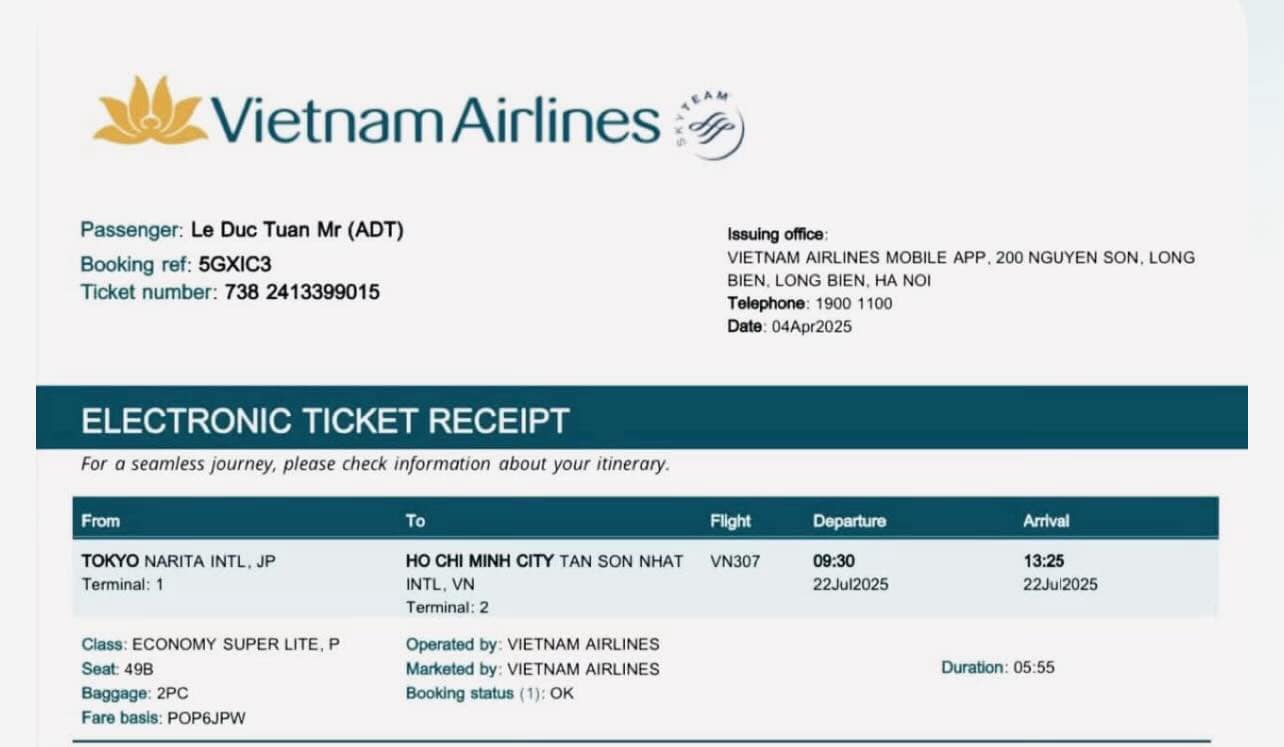Select booking reference 5GXIC3
The width and height of the screenshot is (1284, 747).
(235, 264)
